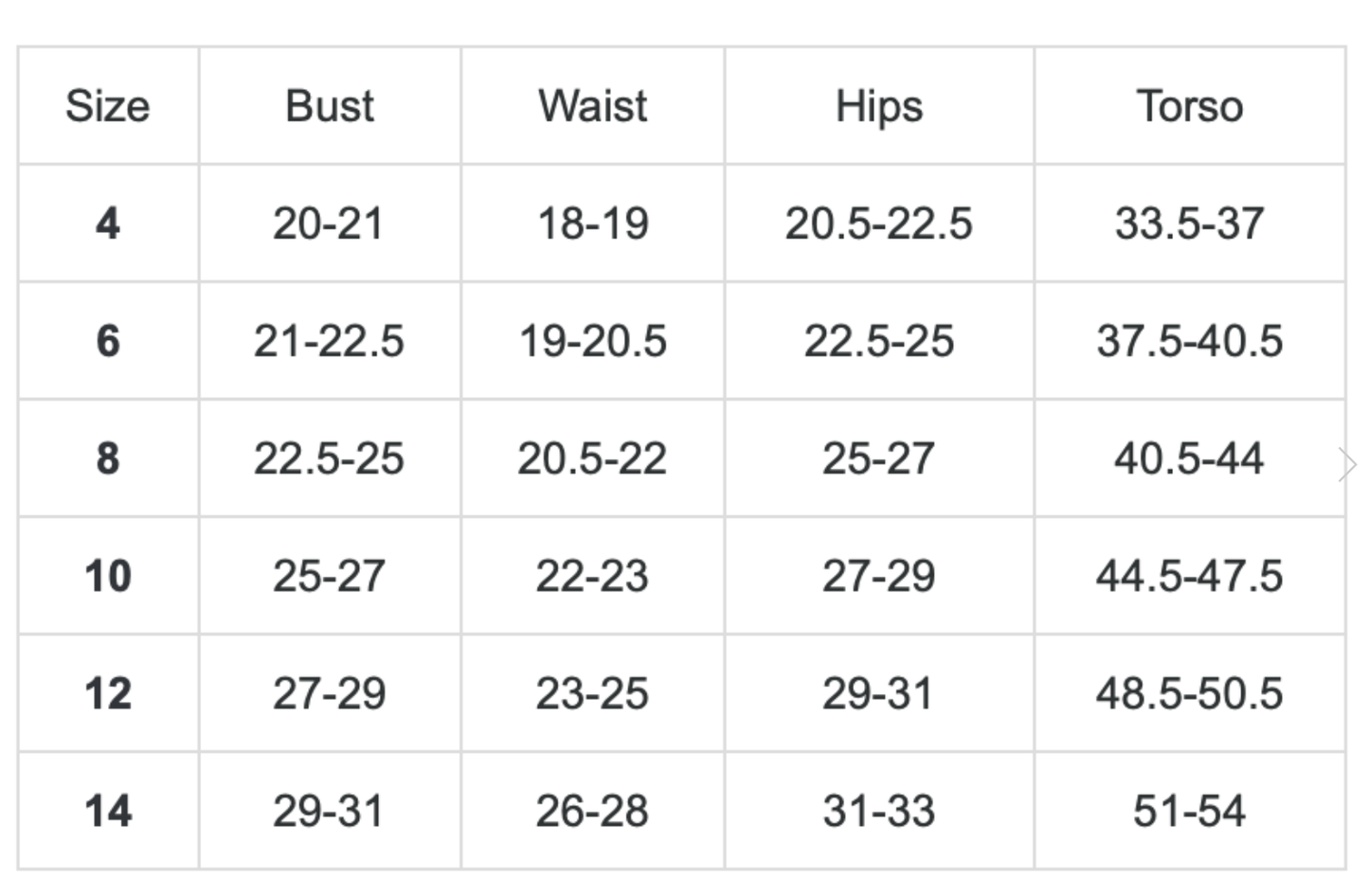
Task: Click the 20.5-22.5 hips cell
Action: (879, 224)
